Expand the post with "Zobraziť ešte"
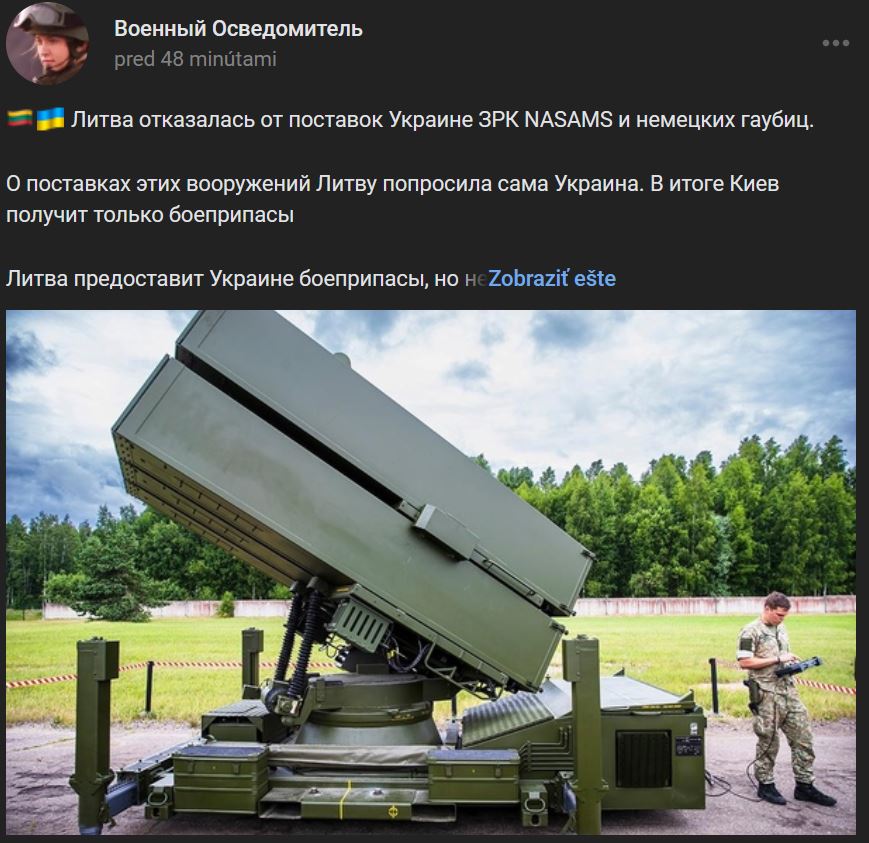This screenshot has height=843, width=869. [551, 278]
